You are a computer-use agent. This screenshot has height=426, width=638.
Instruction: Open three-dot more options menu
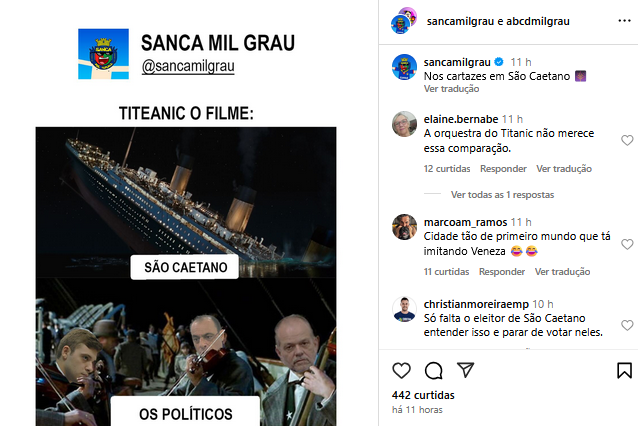click(x=624, y=20)
